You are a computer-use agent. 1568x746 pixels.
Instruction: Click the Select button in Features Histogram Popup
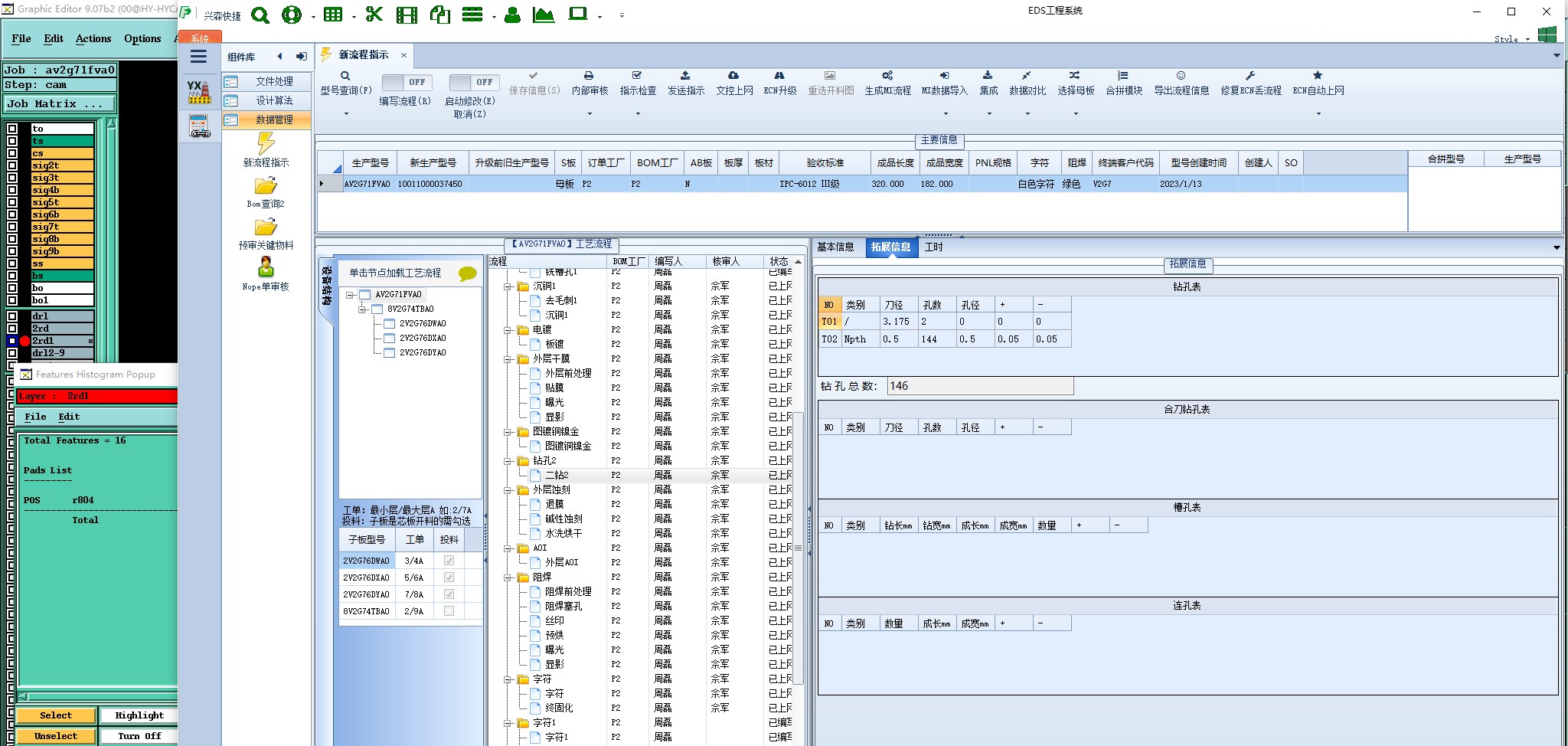(56, 715)
